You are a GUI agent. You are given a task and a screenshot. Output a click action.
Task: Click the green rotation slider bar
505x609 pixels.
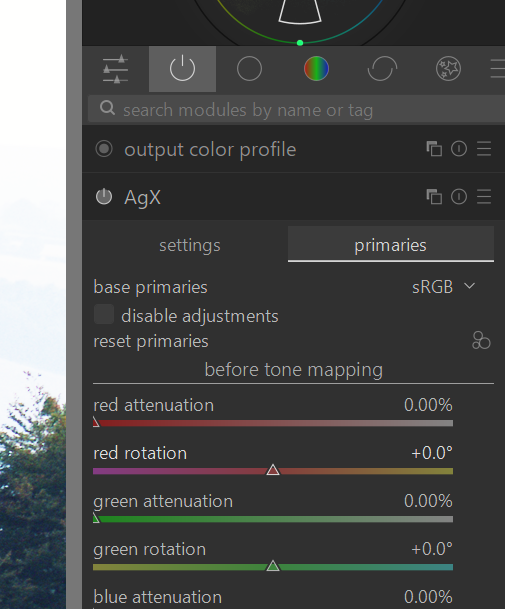coord(273,567)
